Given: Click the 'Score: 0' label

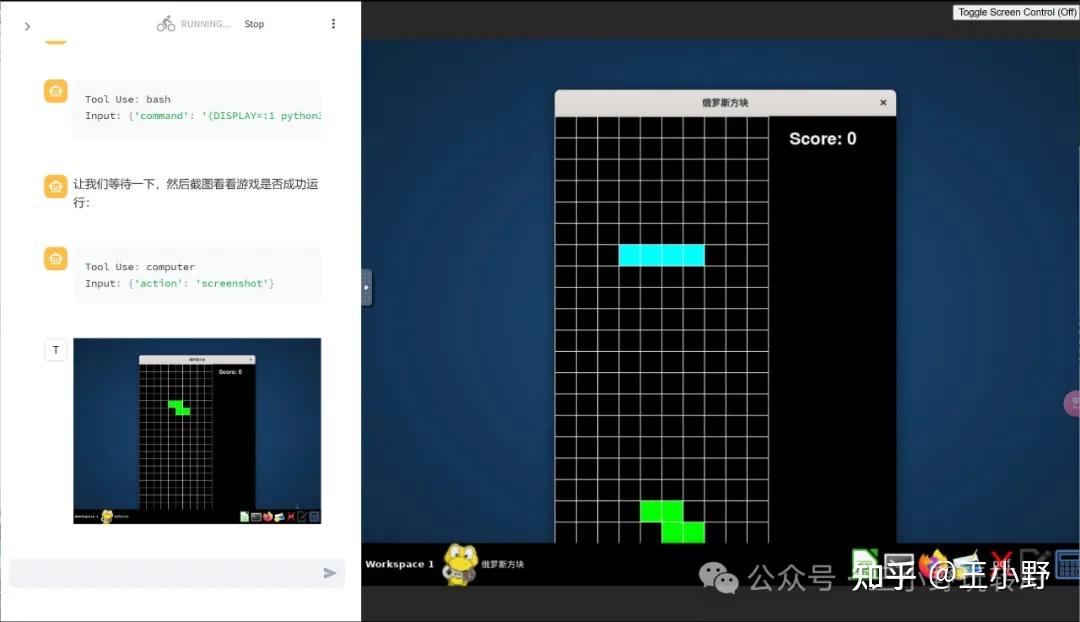Looking at the screenshot, I should tap(822, 139).
